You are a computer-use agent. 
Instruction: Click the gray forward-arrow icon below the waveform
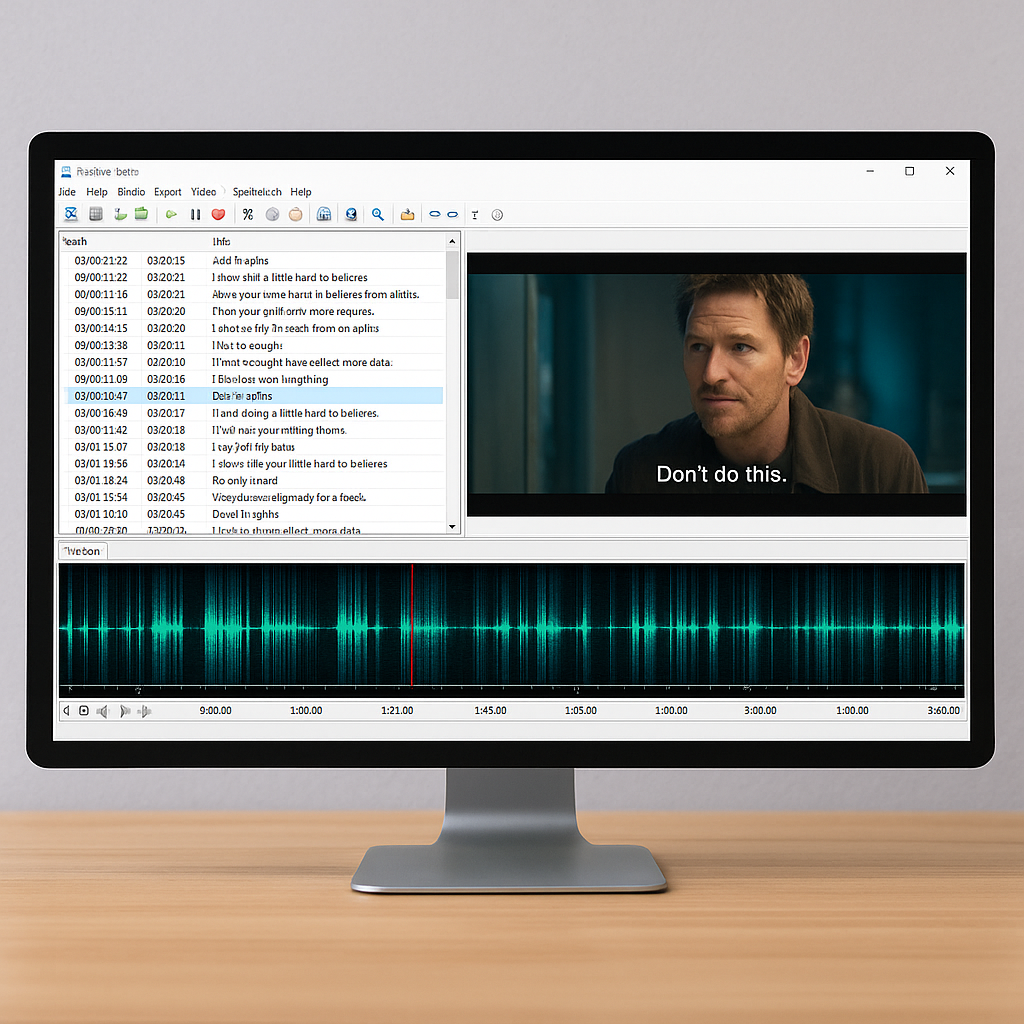pos(125,711)
